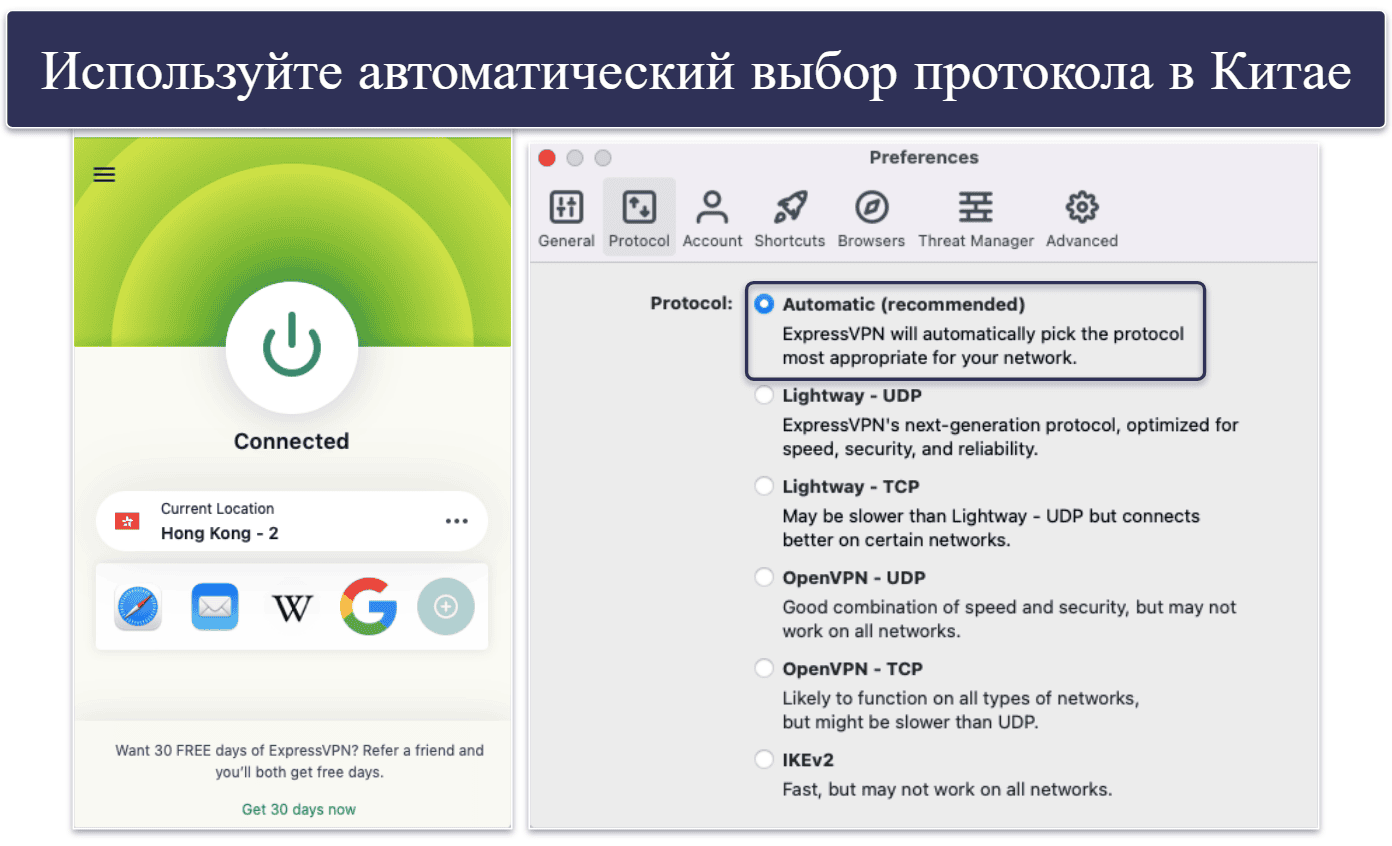Open location options with three-dot icon
Screen dimensions: 1392x846
pos(457,521)
